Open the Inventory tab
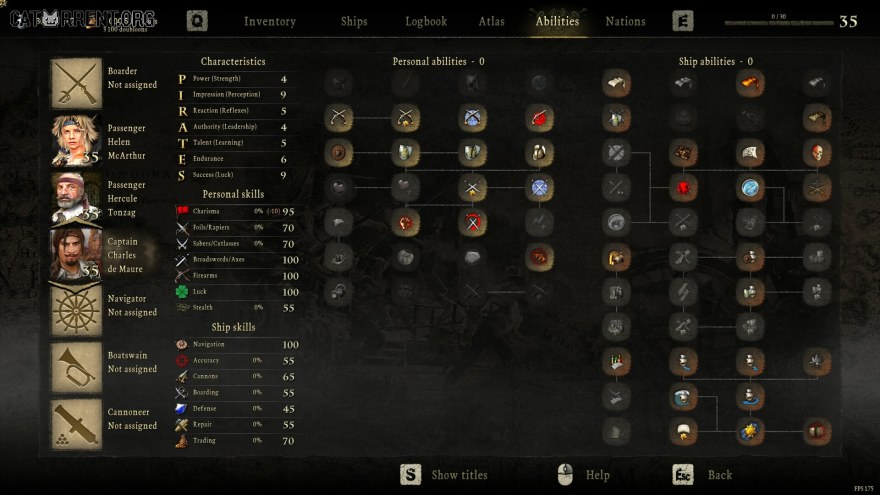This screenshot has width=880, height=495. point(269,21)
